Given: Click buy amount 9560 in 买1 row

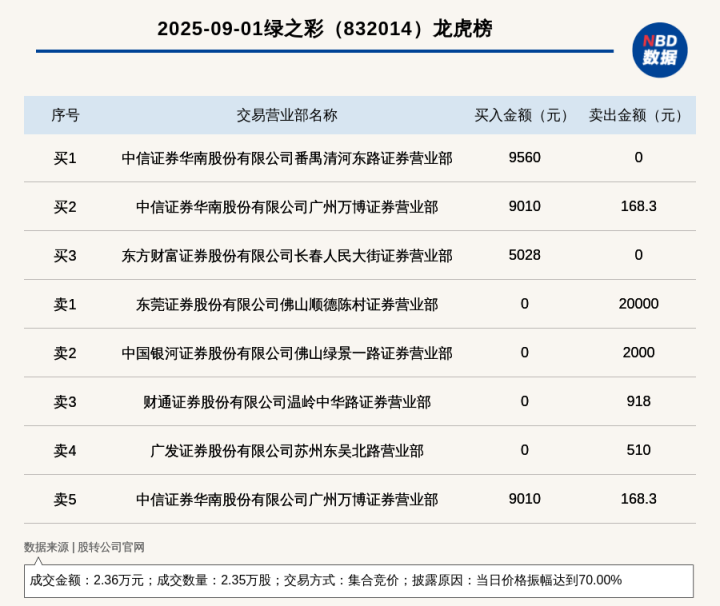Looking at the screenshot, I should click(524, 157).
